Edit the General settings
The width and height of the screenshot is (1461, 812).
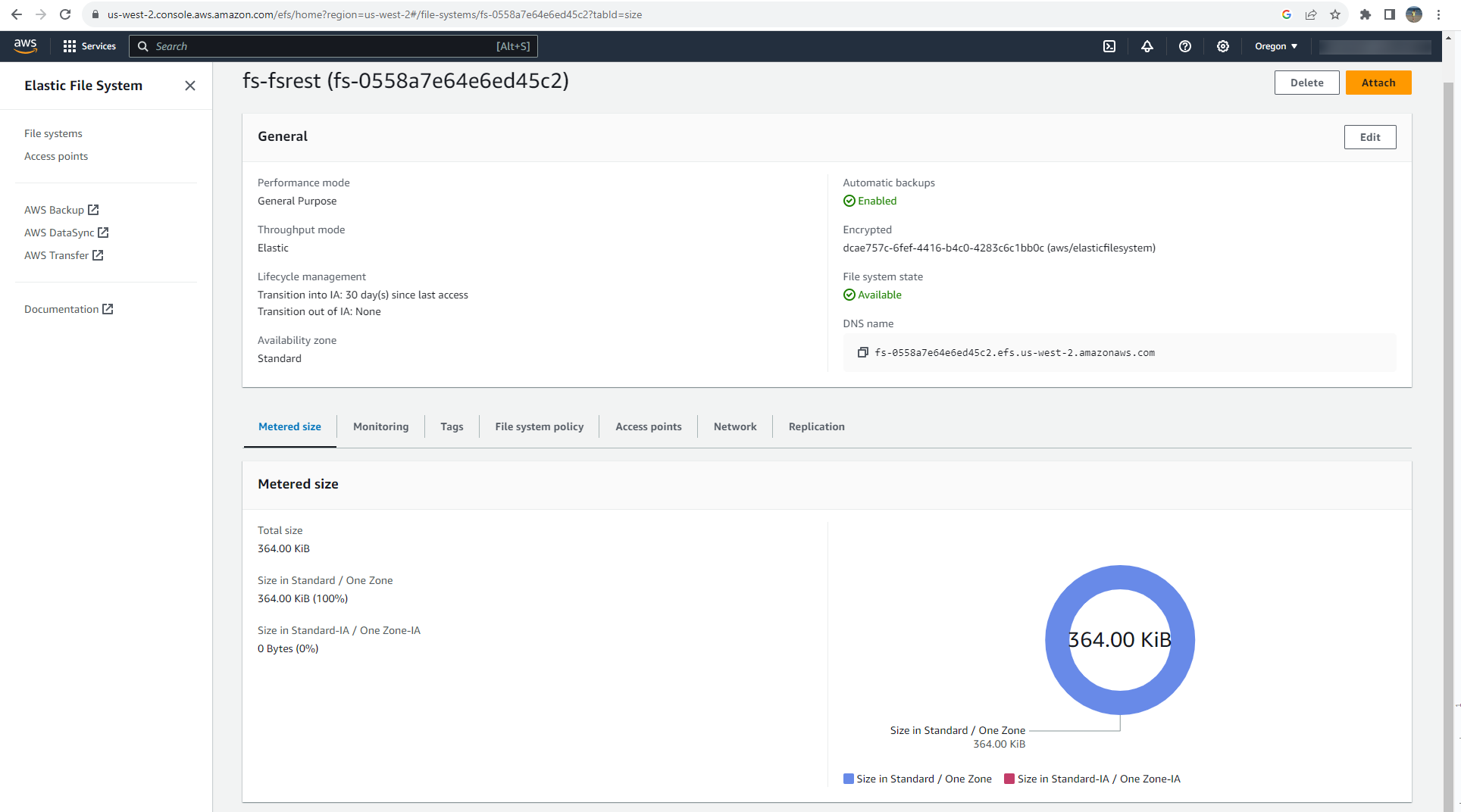1369,137
